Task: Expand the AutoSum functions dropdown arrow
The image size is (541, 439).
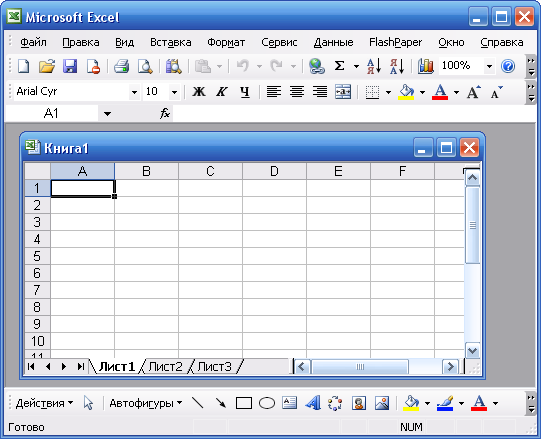Action: [x=356, y=66]
